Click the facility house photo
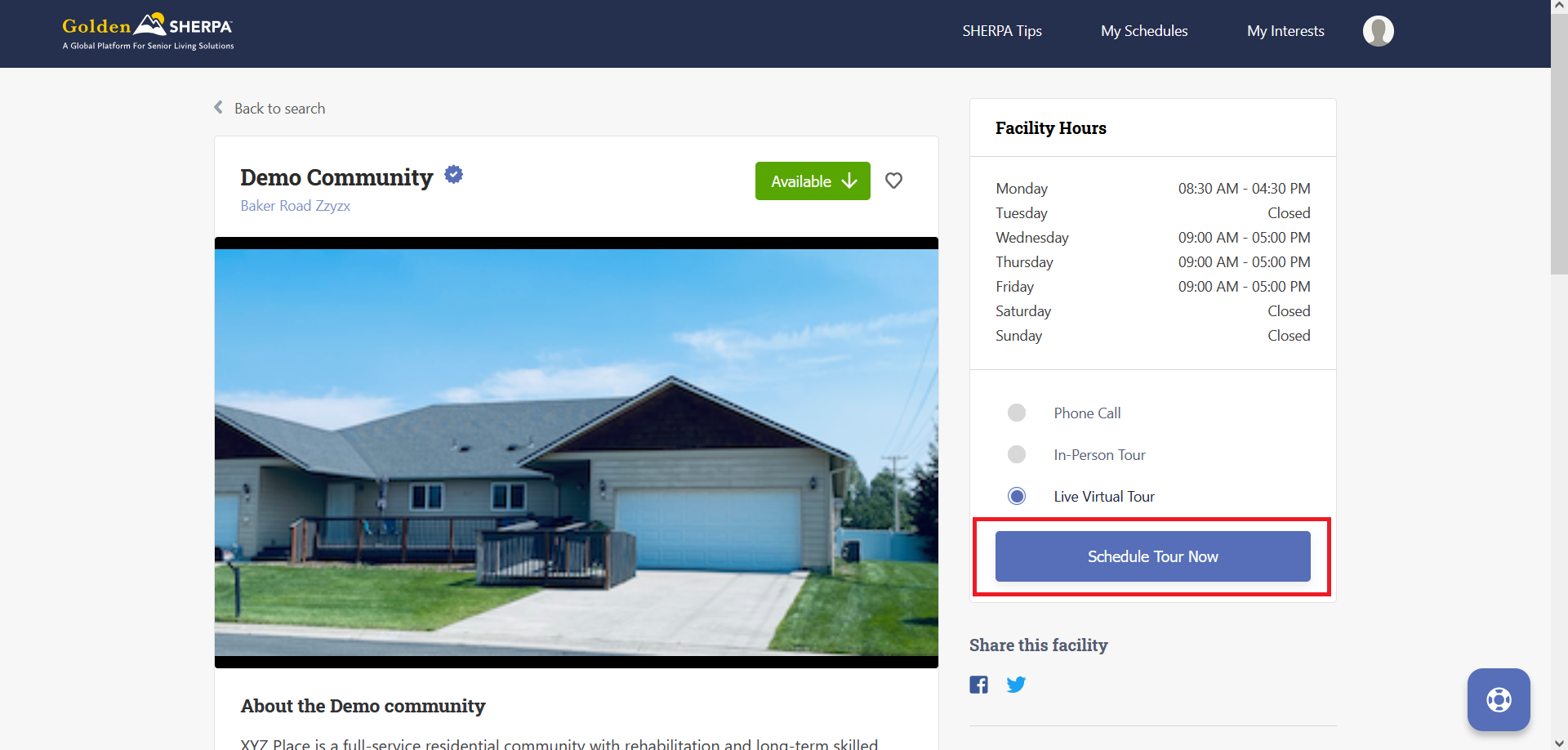 point(577,453)
